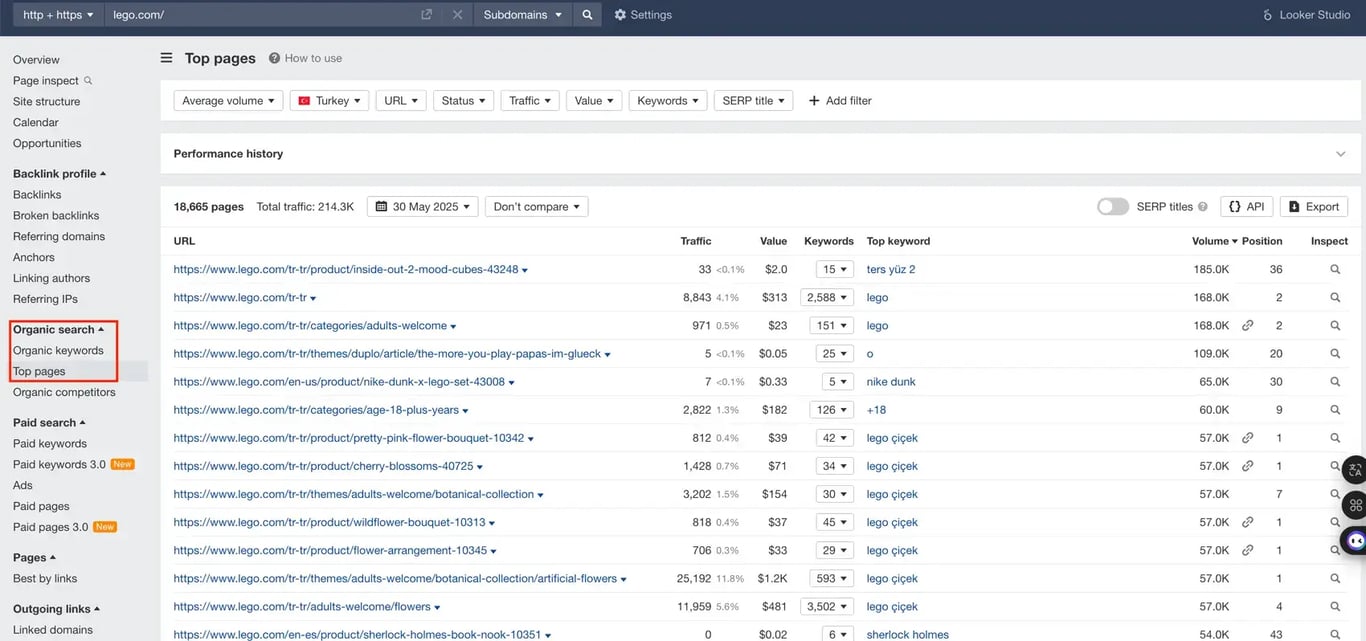Viewport: 1366px width, 641px height.
Task: Open the Don't compare dropdown
Action: 536,206
